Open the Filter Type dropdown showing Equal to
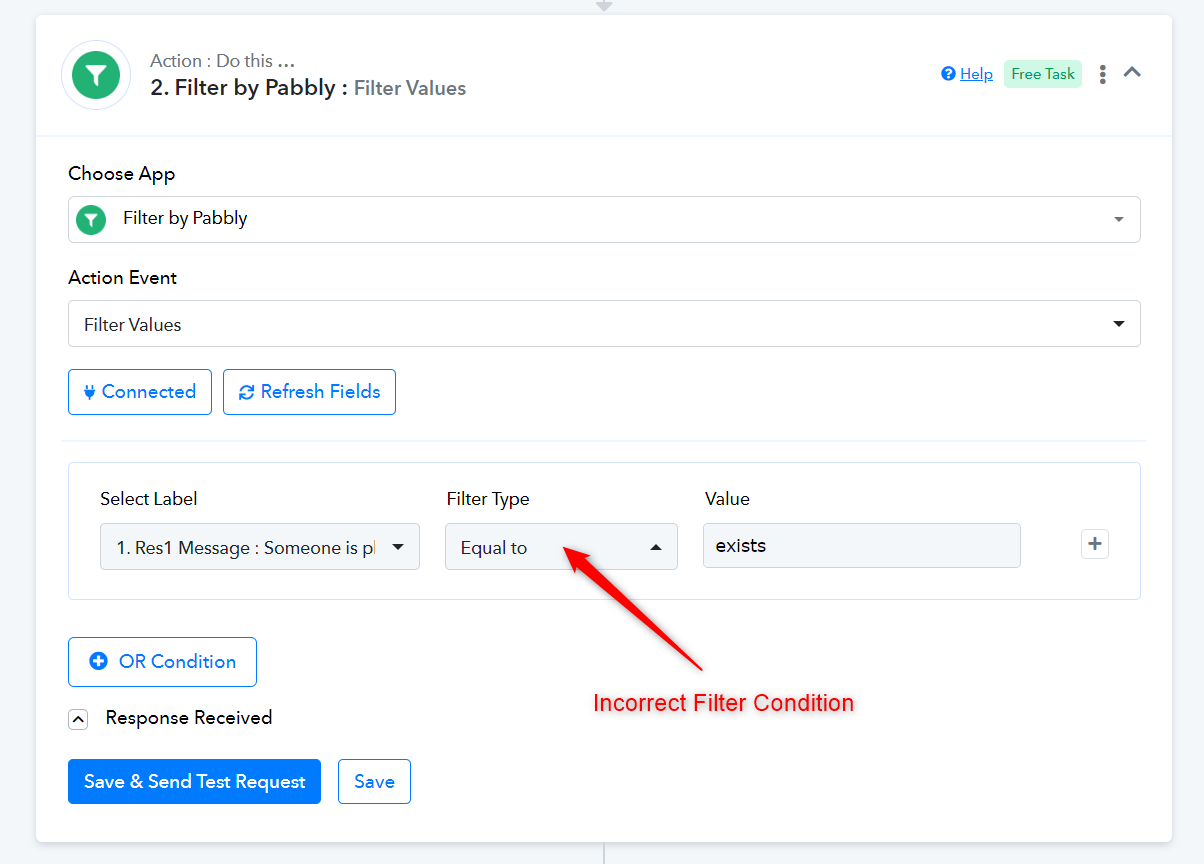Image resolution: width=1204 pixels, height=864 pixels. click(561, 547)
